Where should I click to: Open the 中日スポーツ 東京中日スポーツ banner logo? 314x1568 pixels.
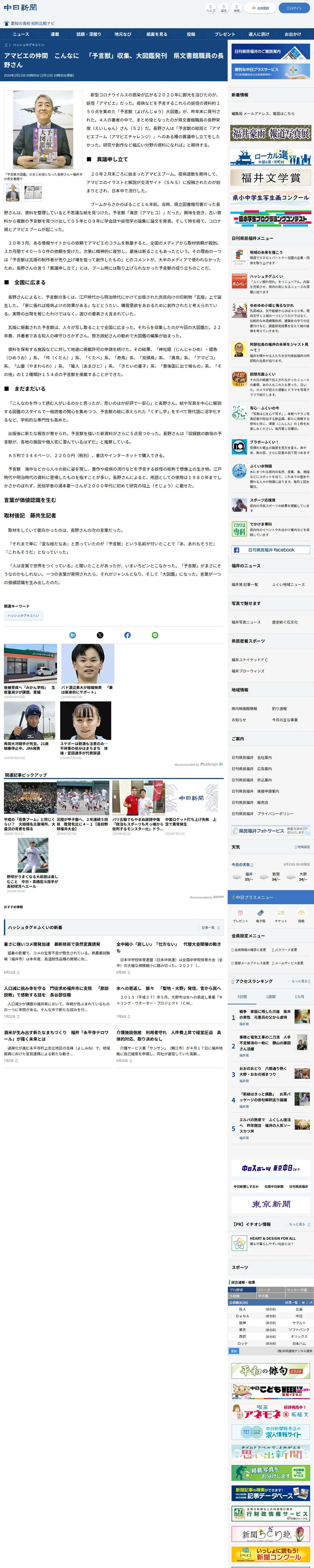(271, 1168)
